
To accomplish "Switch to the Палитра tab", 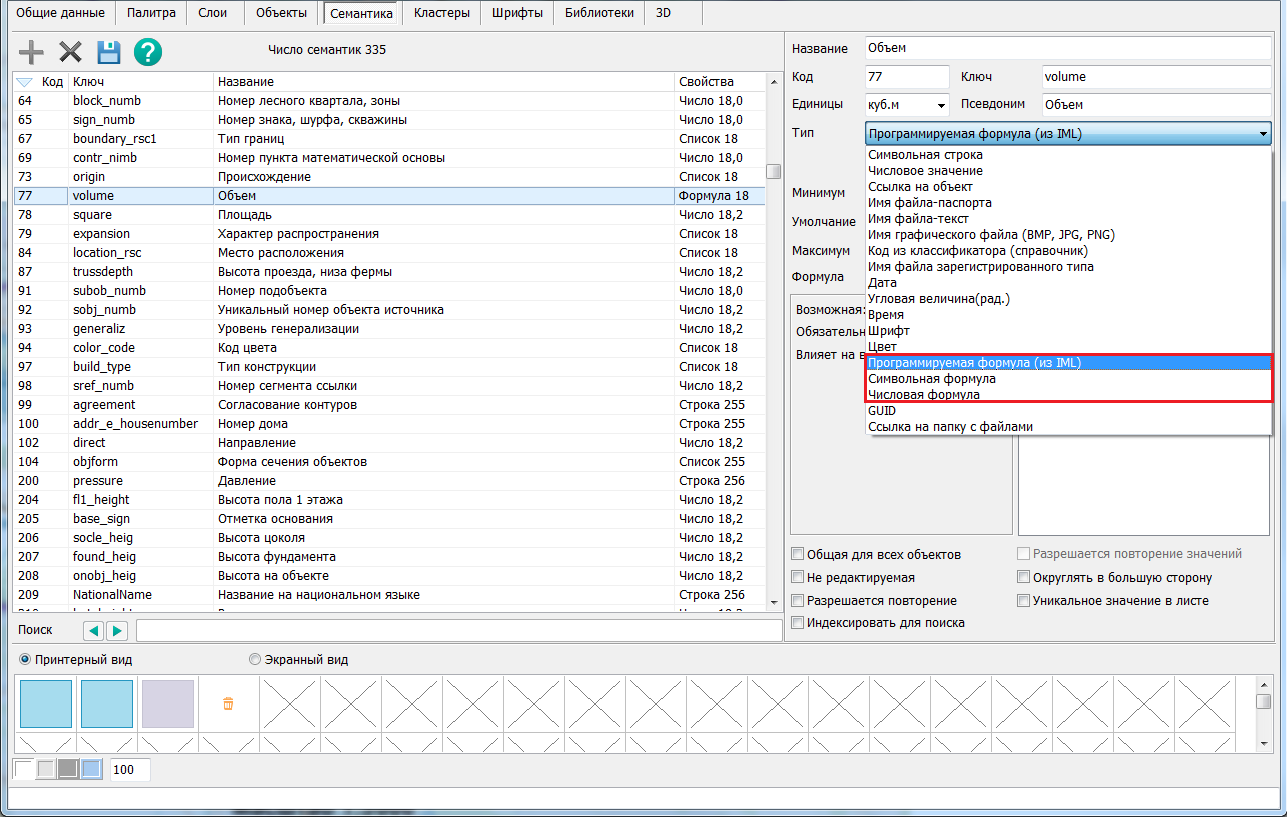I will [x=151, y=13].
